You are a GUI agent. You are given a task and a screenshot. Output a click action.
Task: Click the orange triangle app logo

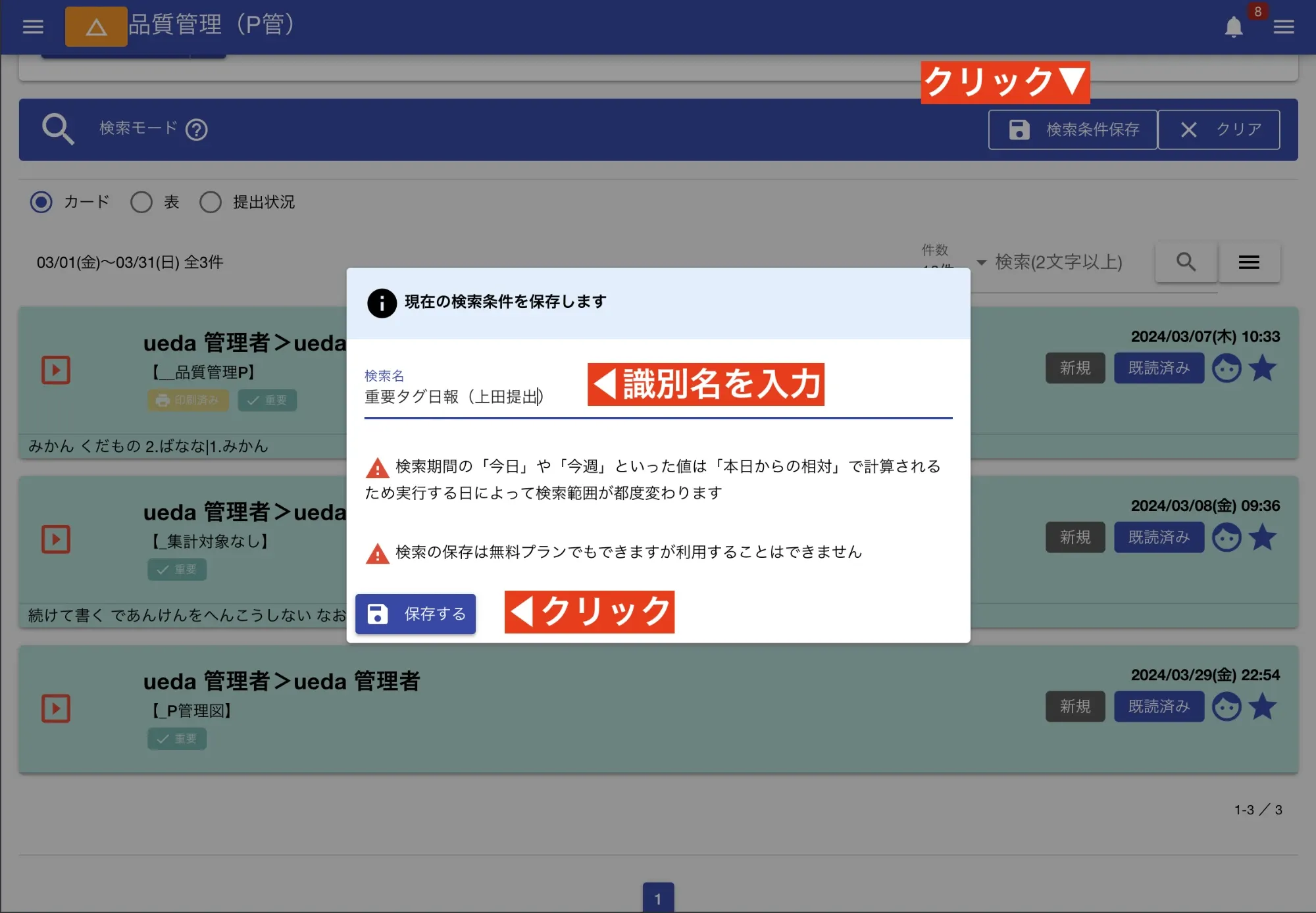[96, 26]
